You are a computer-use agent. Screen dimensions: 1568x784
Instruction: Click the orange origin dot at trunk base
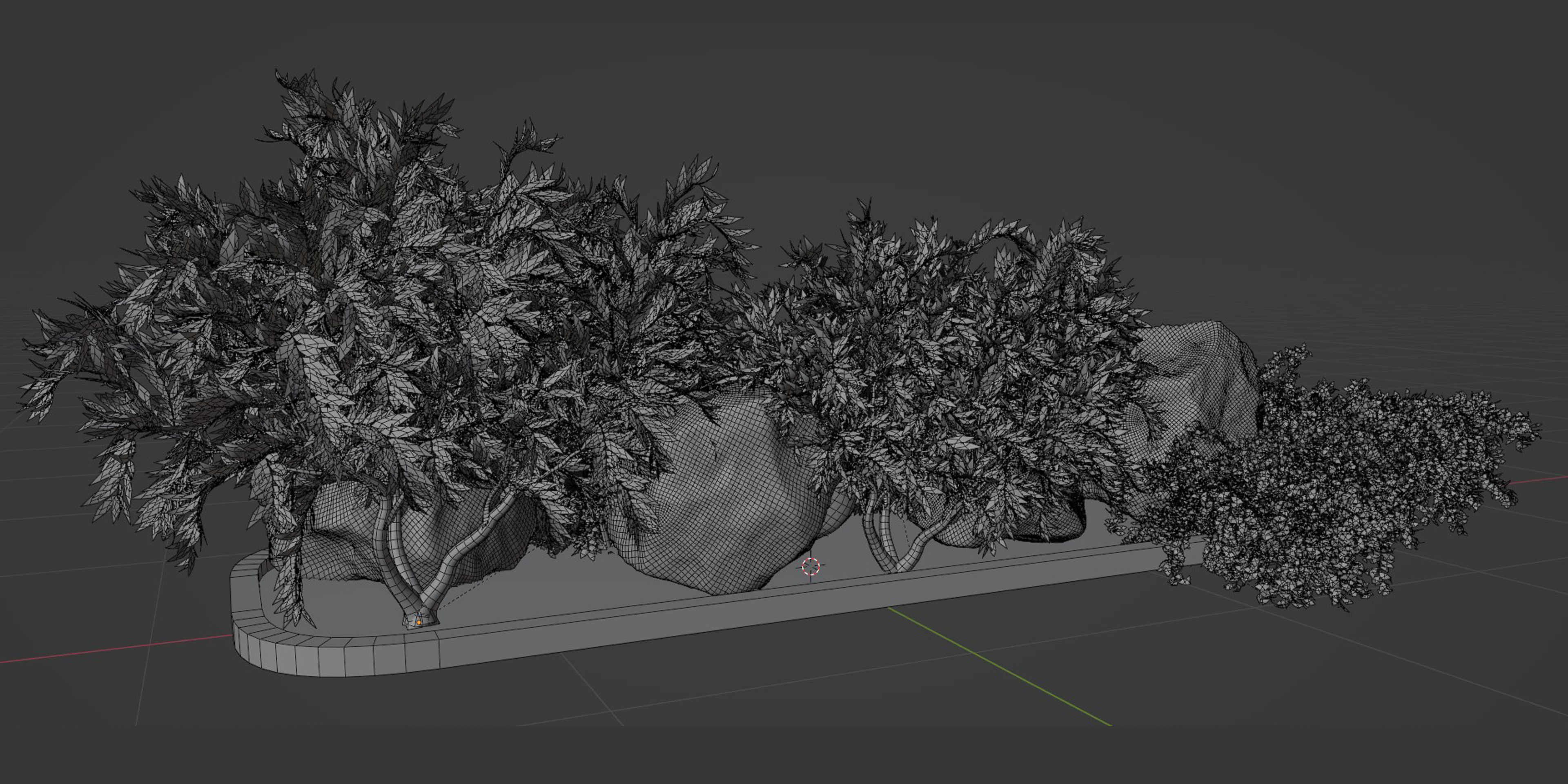click(419, 622)
